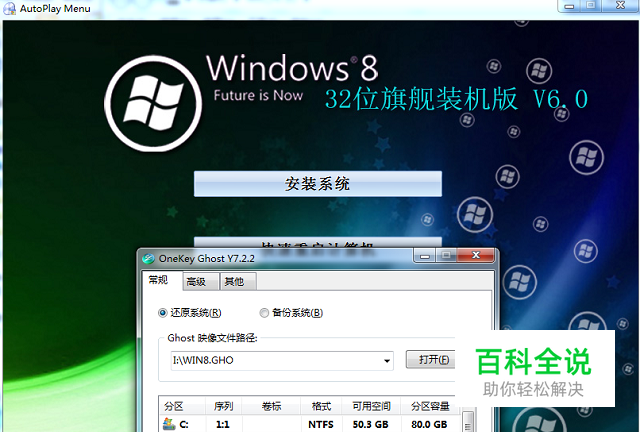The height and width of the screenshot is (432, 640).
Task: Minimize the OneKey Ghost window
Action: click(424, 256)
